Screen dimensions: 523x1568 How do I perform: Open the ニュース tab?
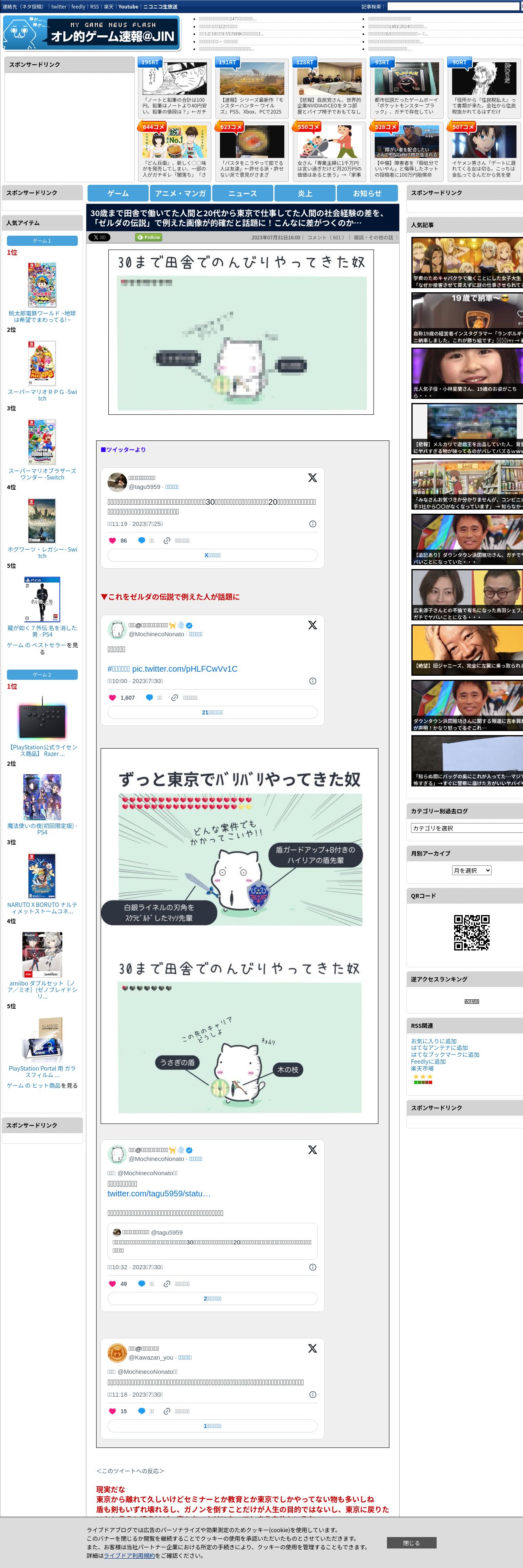click(242, 193)
